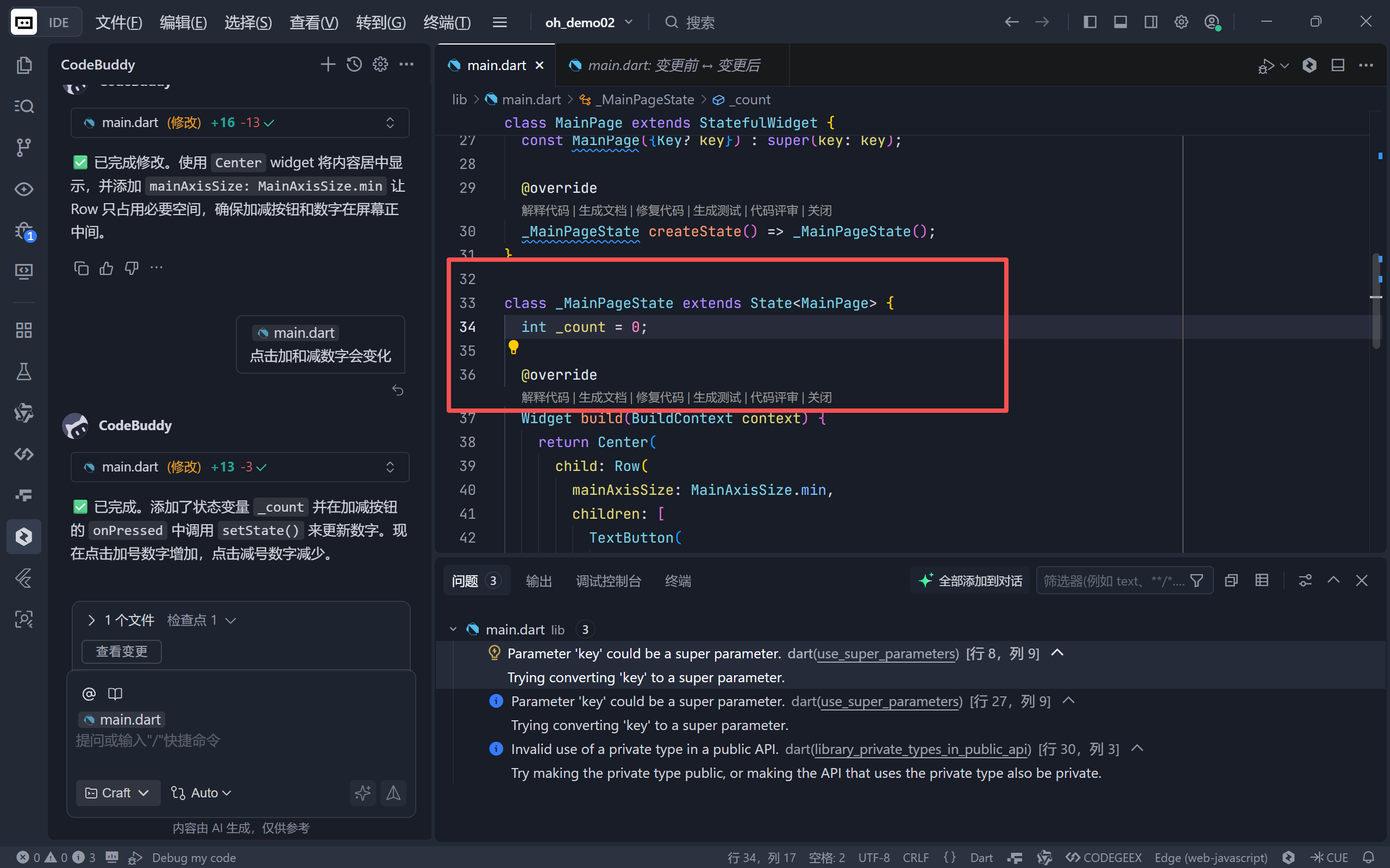Toggle table view in problems panel

tap(1261, 581)
